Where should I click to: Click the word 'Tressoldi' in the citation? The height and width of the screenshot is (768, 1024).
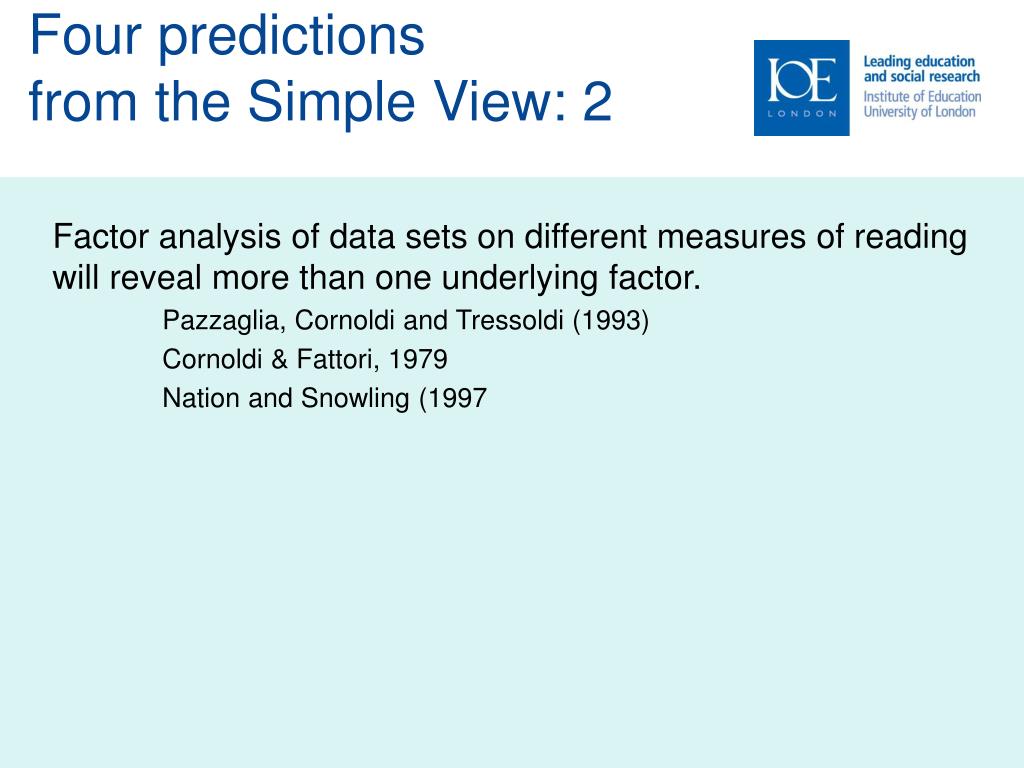tap(509, 321)
